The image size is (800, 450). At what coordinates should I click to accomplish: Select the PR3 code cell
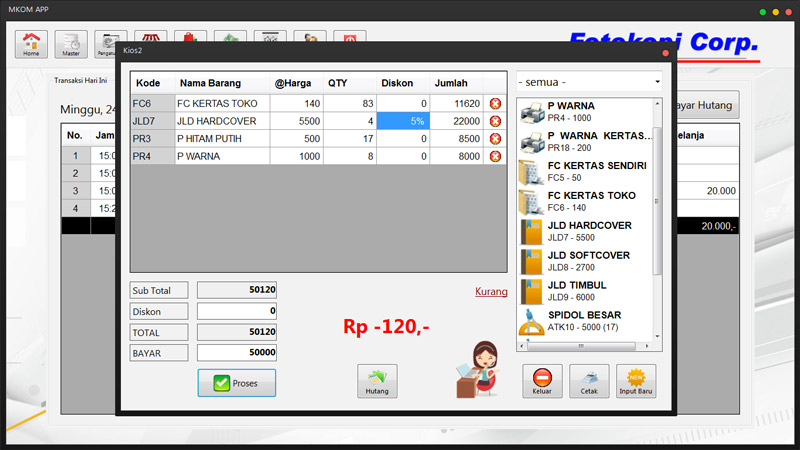coord(153,139)
